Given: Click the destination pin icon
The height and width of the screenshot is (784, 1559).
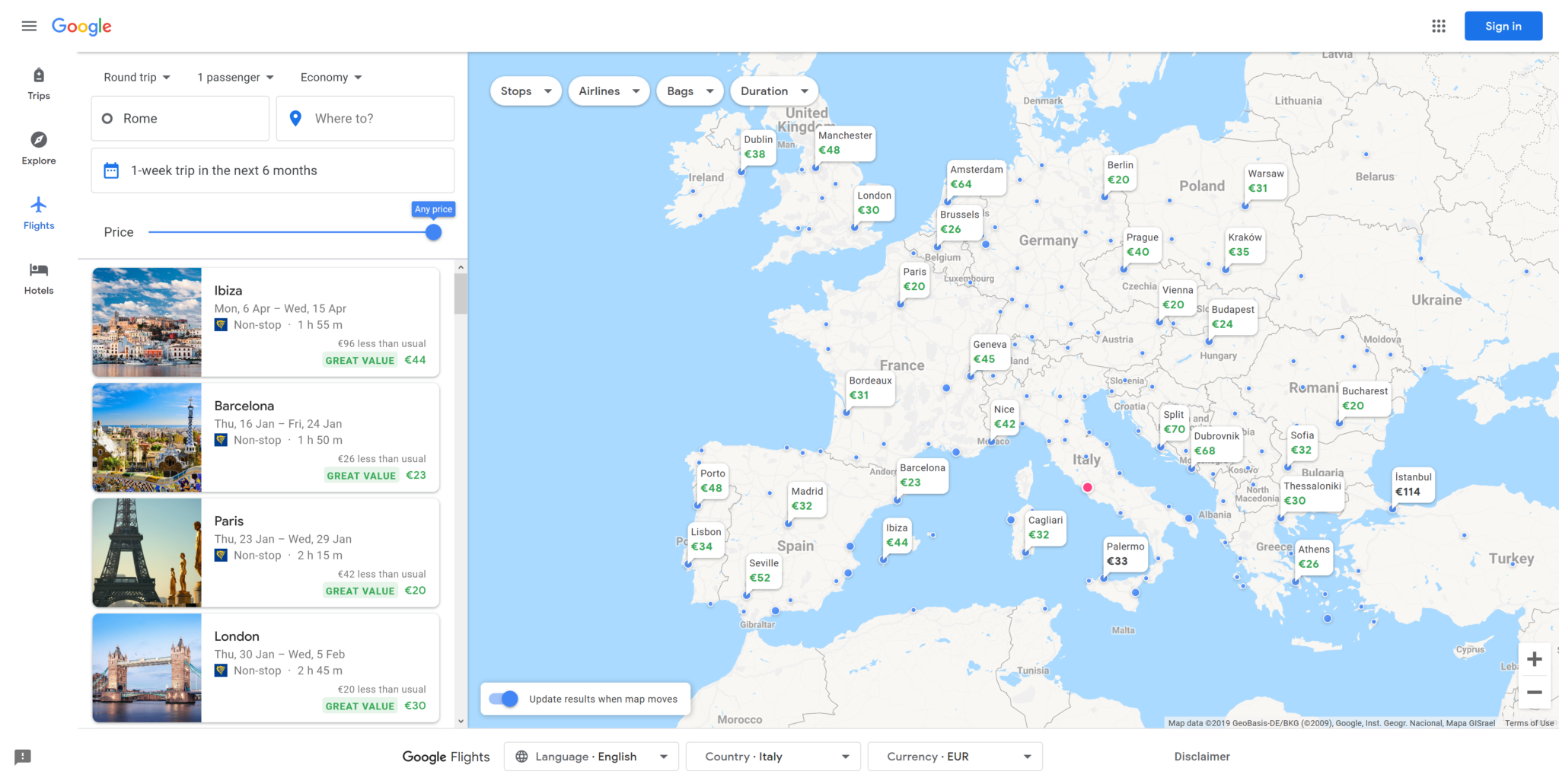Looking at the screenshot, I should coord(296,118).
